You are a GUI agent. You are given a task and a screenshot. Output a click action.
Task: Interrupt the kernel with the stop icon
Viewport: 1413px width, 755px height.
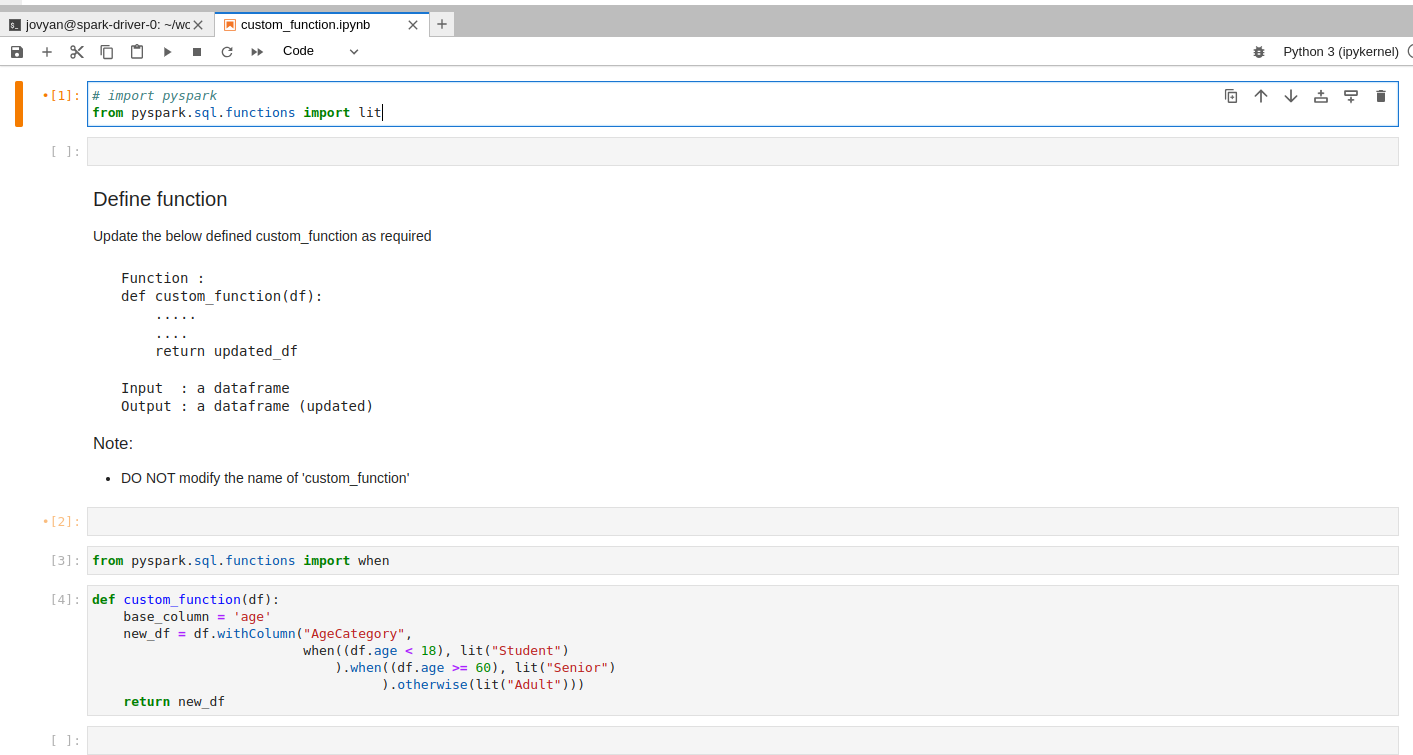click(x=197, y=52)
